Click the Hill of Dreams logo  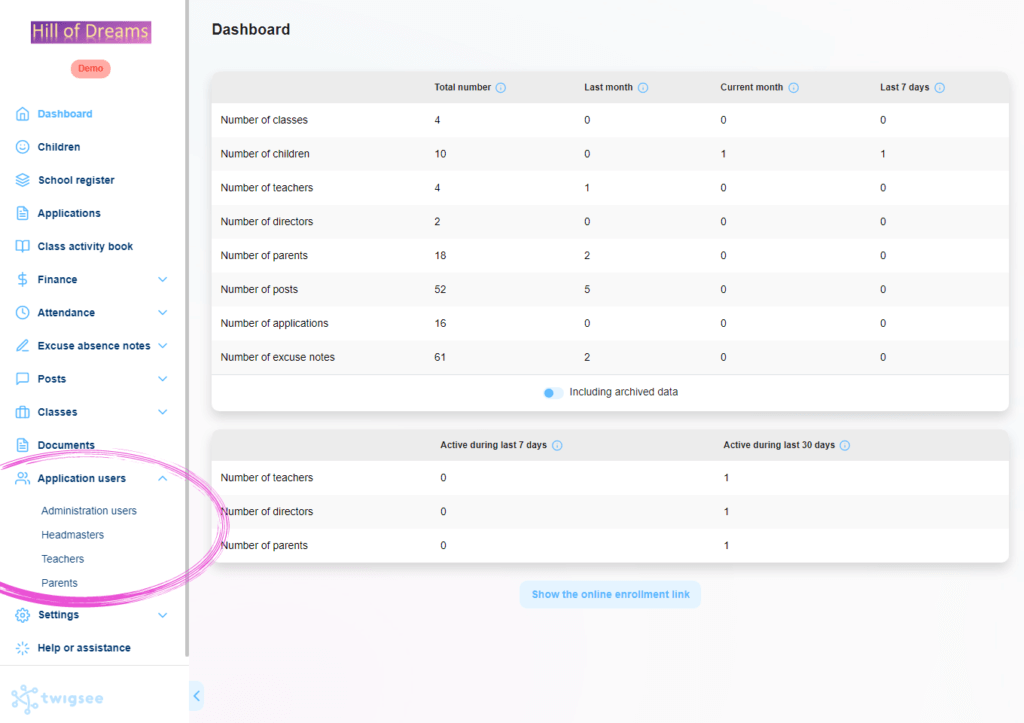tap(91, 32)
